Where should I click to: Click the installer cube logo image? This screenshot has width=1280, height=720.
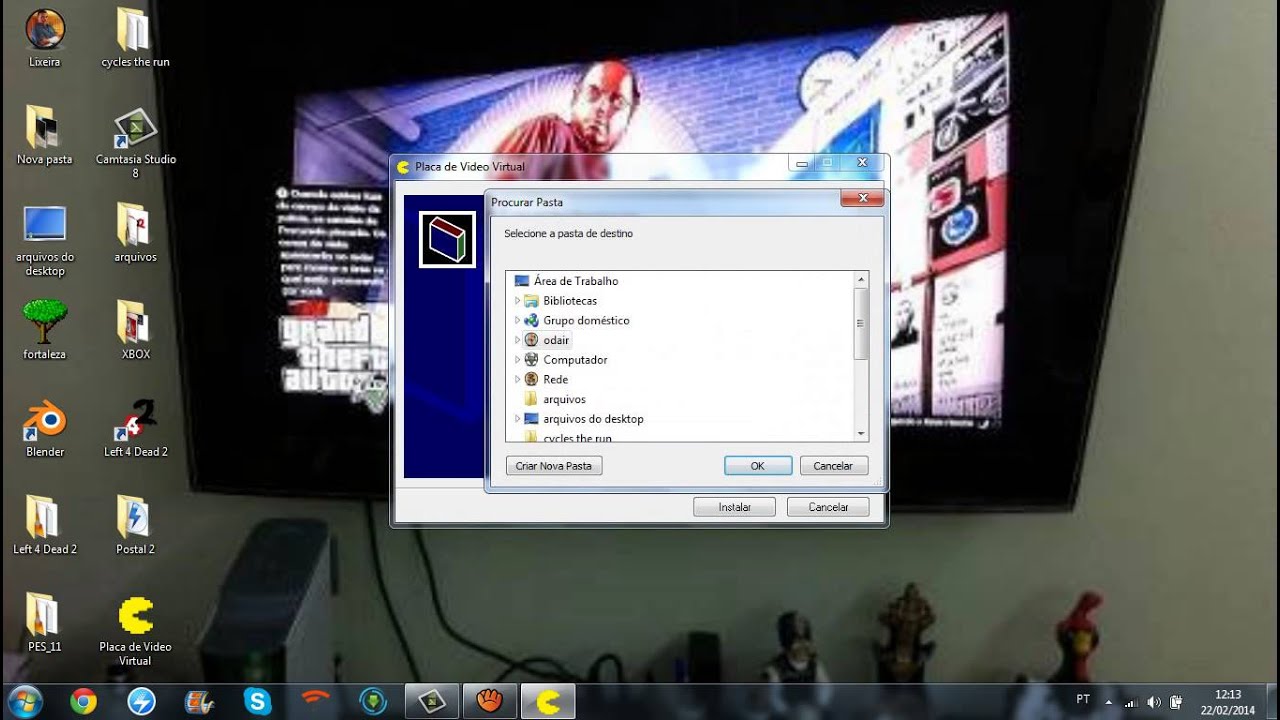[x=447, y=240]
